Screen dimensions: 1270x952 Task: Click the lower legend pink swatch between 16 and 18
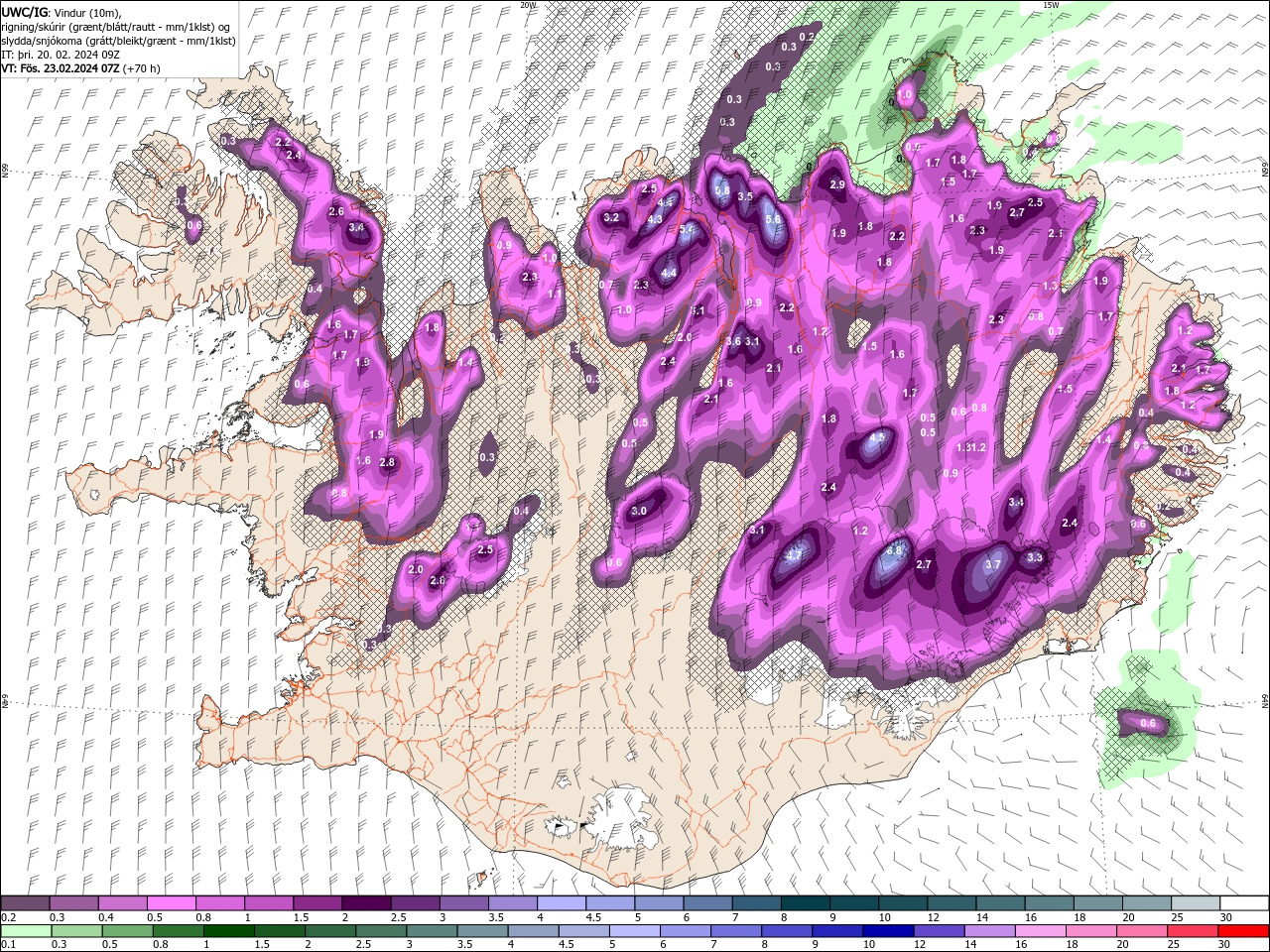(x=1042, y=931)
